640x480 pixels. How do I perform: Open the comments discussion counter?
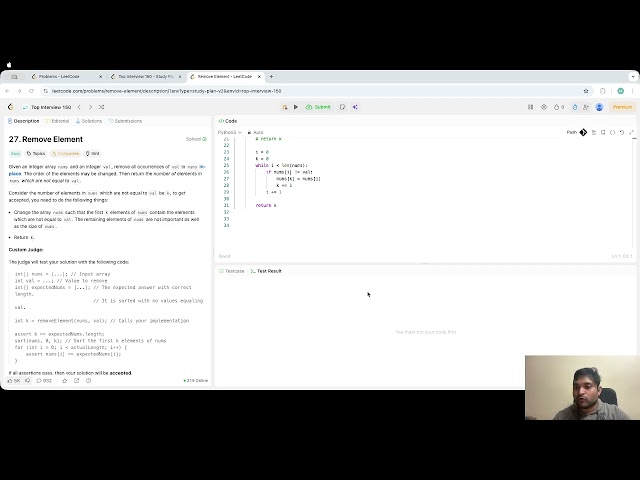(x=44, y=380)
